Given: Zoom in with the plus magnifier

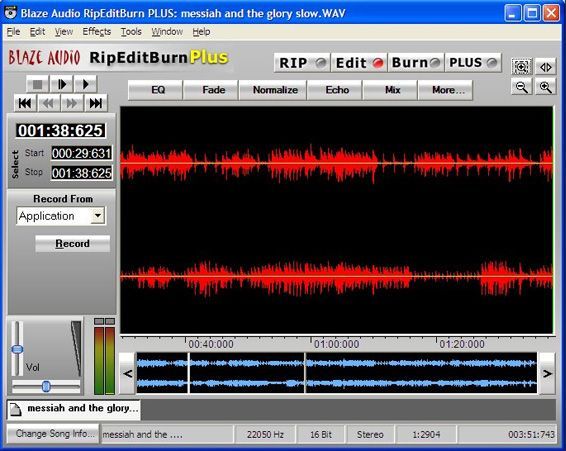Looking at the screenshot, I should (x=545, y=87).
